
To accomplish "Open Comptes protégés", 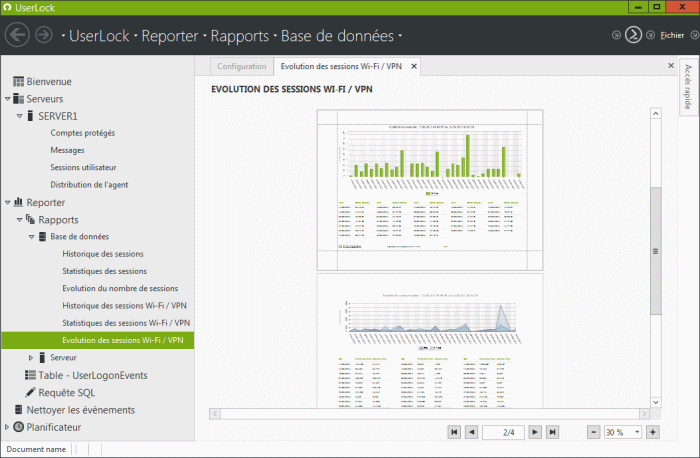I will coord(83,133).
